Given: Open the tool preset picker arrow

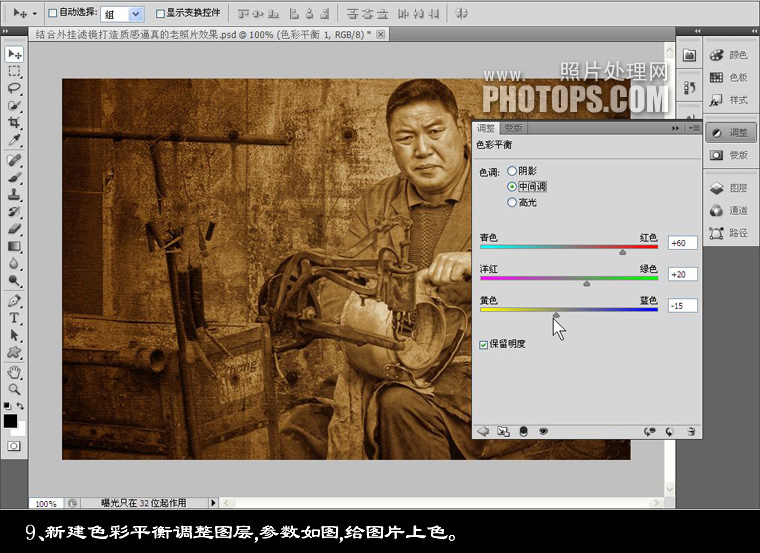Looking at the screenshot, I should (x=34, y=14).
